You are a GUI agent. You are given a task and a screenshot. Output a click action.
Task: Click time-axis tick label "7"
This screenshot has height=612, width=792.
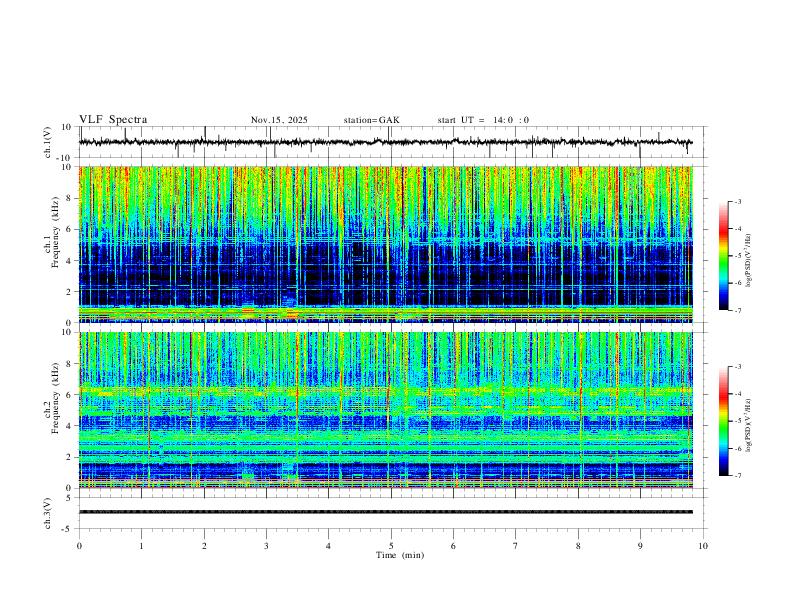[x=516, y=546]
